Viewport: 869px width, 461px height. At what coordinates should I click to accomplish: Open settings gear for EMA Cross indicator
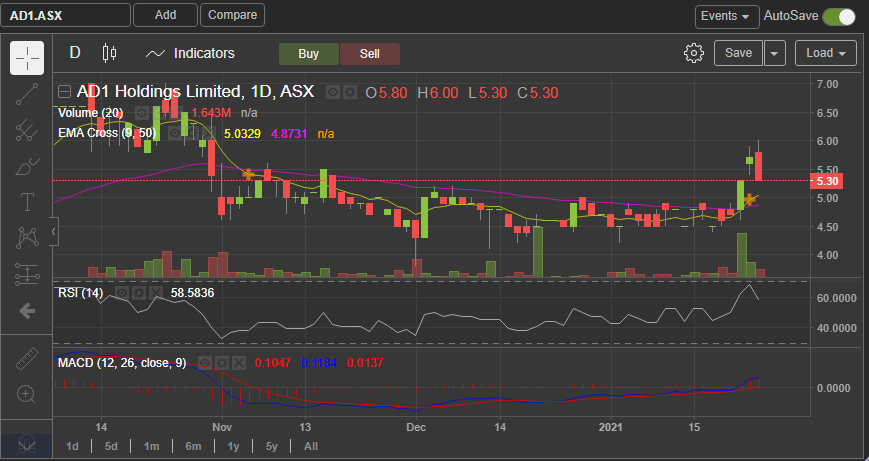click(x=192, y=133)
